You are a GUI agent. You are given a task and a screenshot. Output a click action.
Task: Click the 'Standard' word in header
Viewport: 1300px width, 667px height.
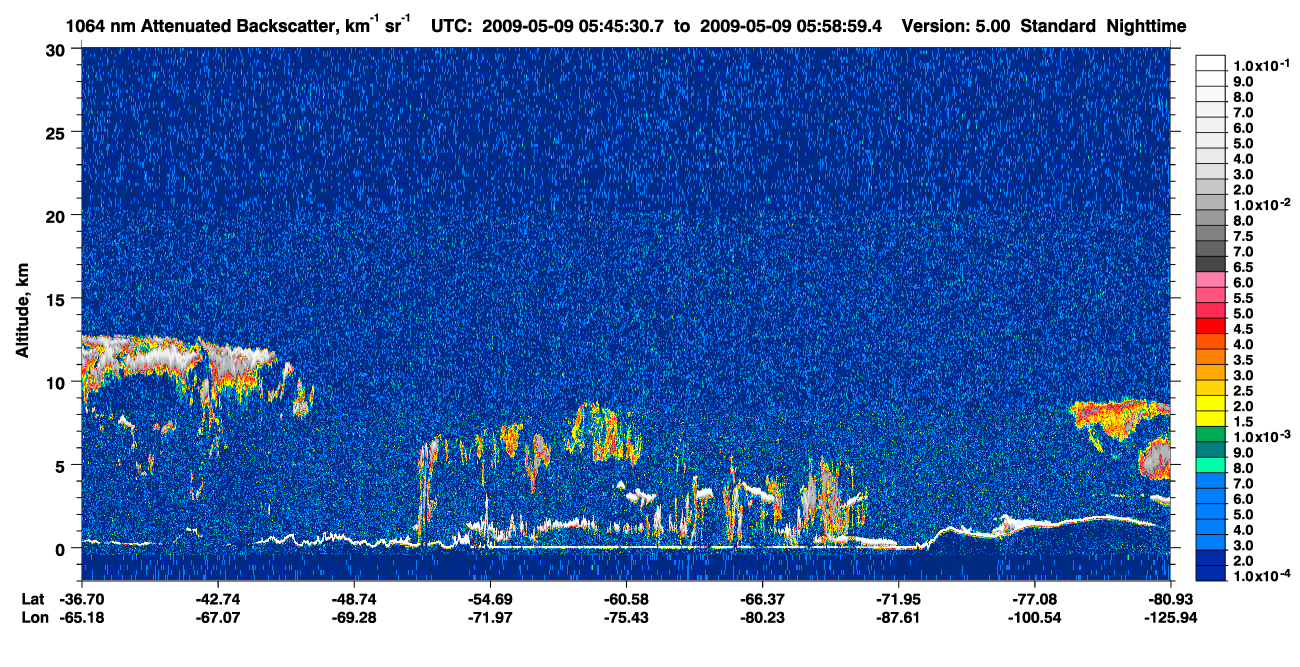point(1060,25)
